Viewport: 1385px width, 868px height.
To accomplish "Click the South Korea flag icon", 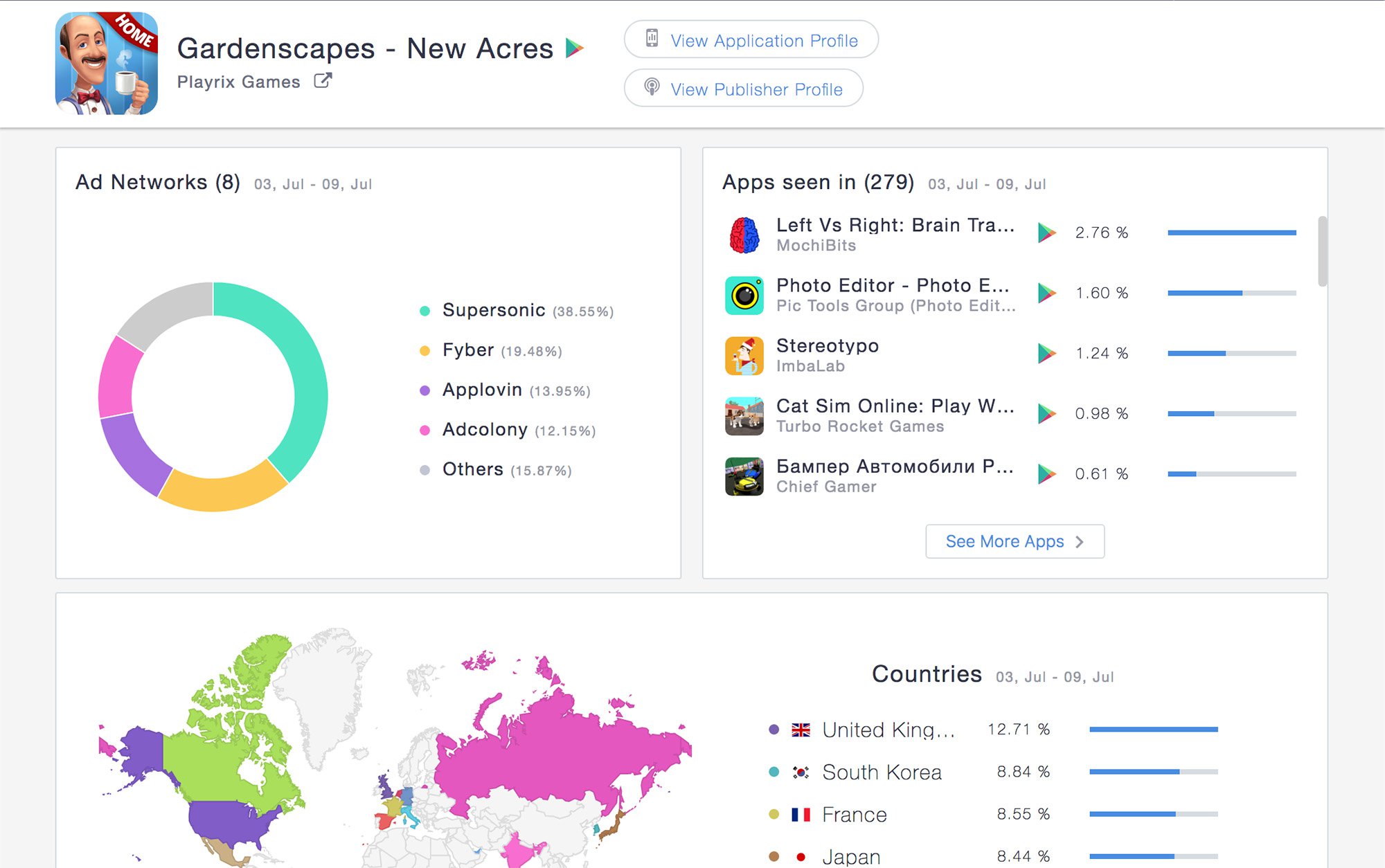I will [x=801, y=772].
